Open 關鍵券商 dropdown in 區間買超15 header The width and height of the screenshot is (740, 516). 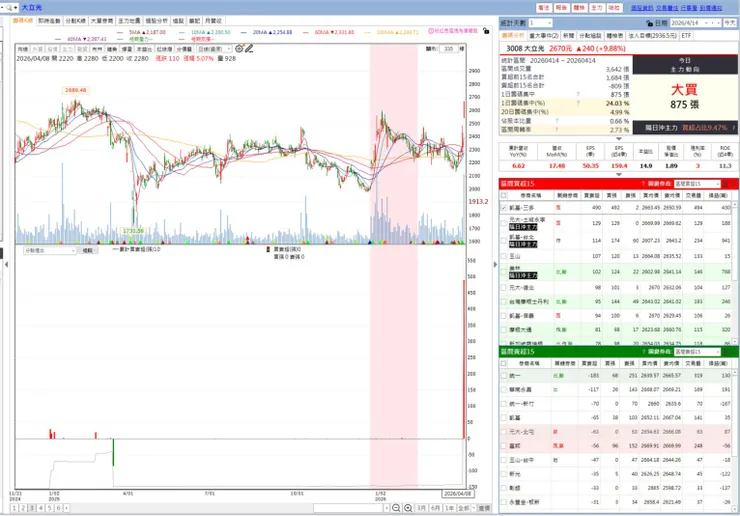pos(697,184)
